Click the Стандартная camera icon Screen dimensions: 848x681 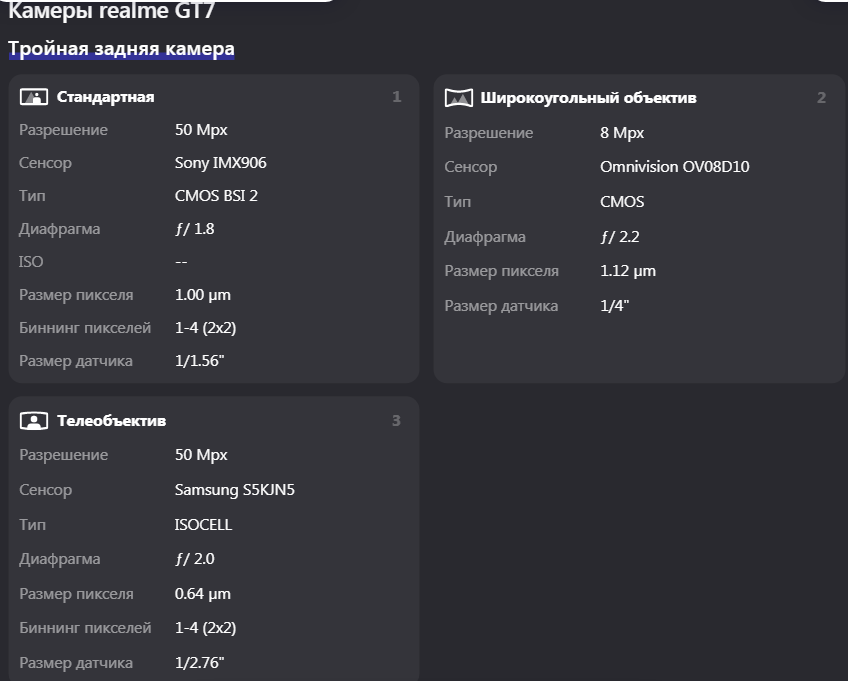(x=33, y=97)
